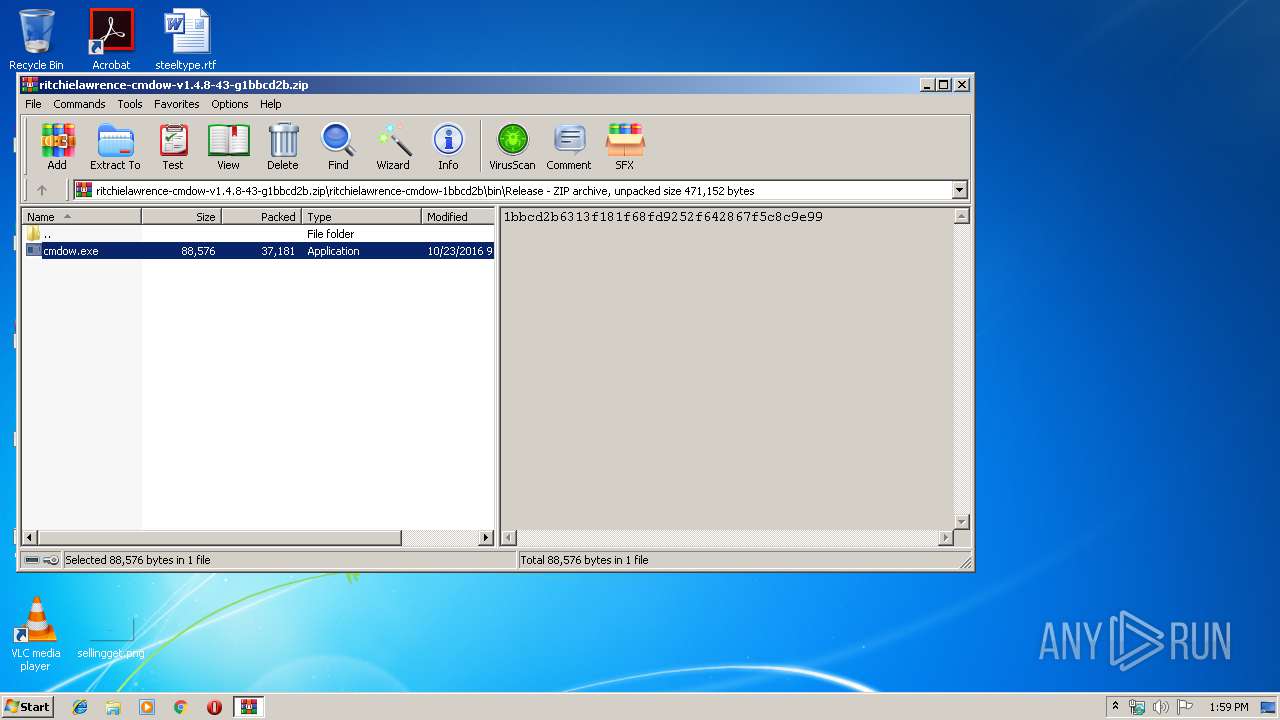
Task: Sort file list by Size column
Action: (181, 216)
